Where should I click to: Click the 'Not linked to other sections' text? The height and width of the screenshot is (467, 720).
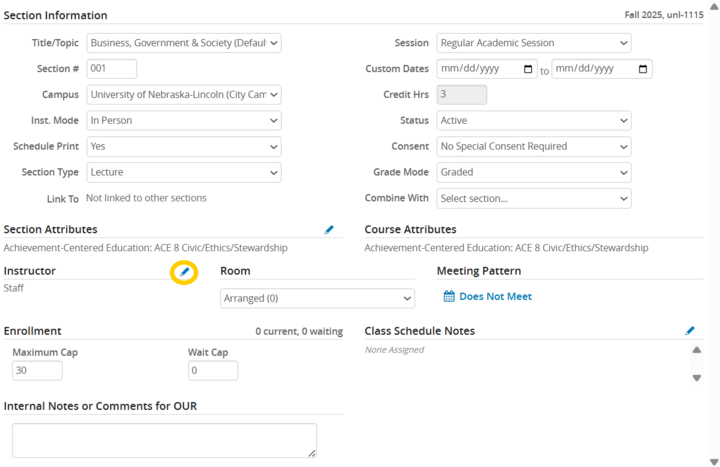pos(146,198)
